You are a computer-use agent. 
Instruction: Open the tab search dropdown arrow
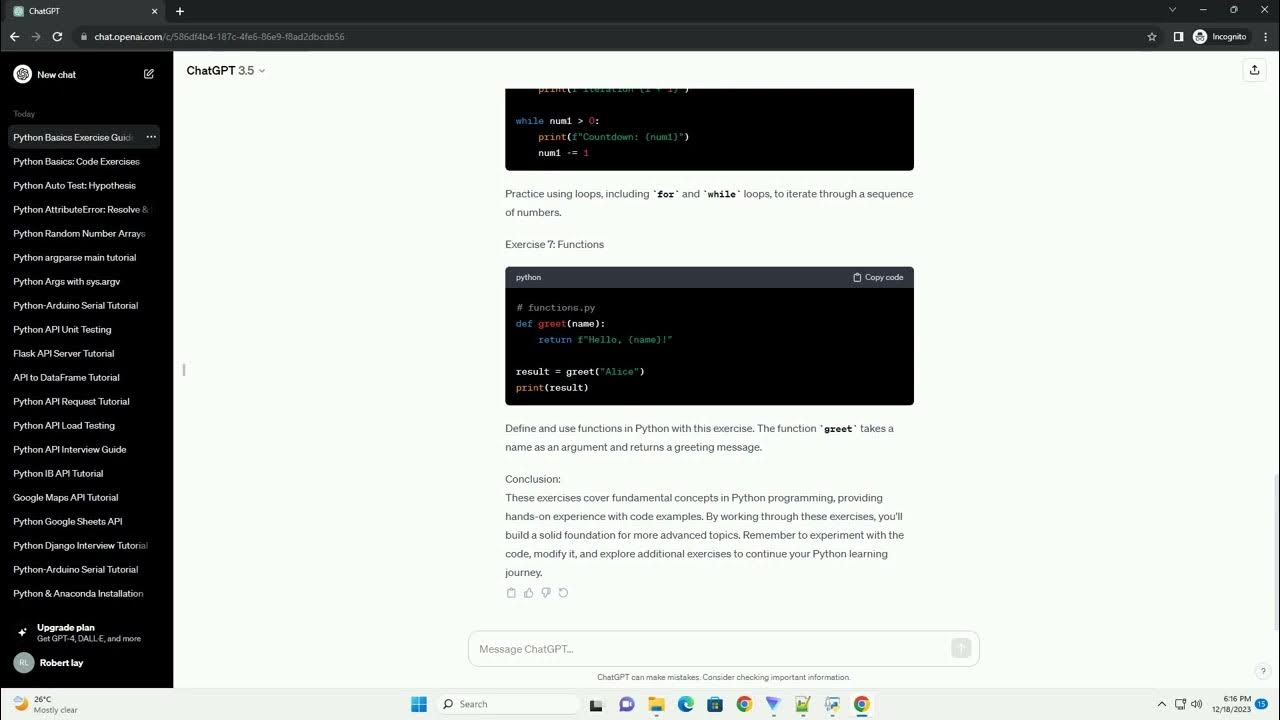tap(1172, 10)
